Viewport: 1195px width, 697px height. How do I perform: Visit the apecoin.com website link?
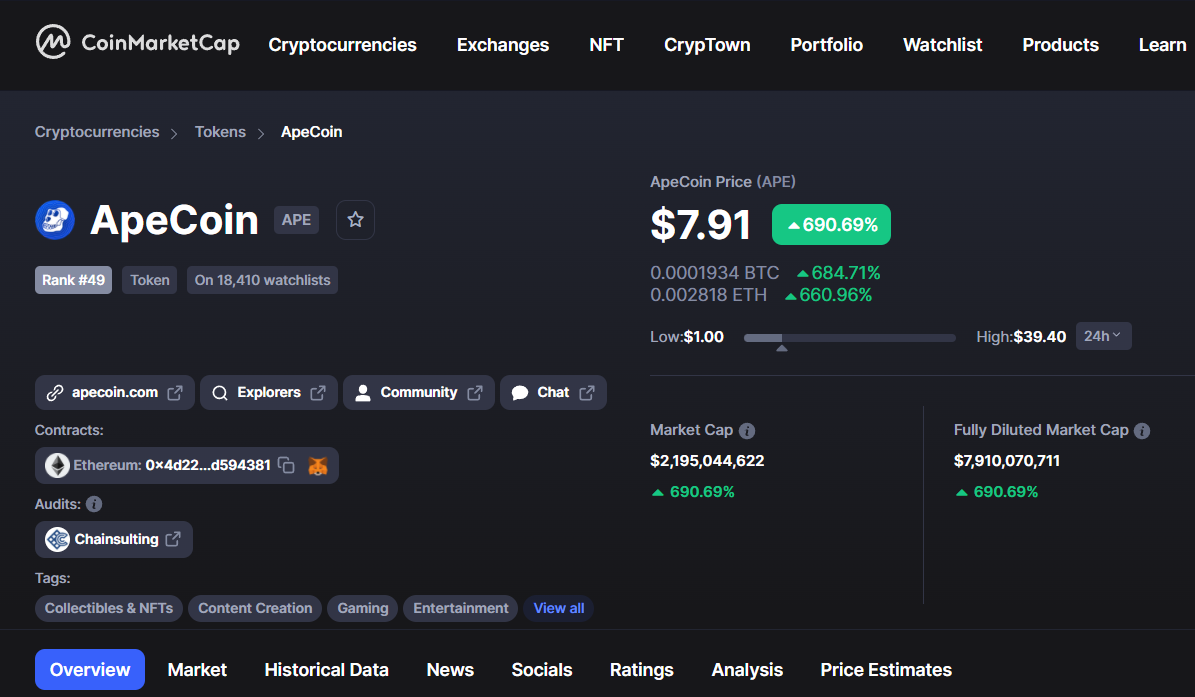[x=115, y=392]
